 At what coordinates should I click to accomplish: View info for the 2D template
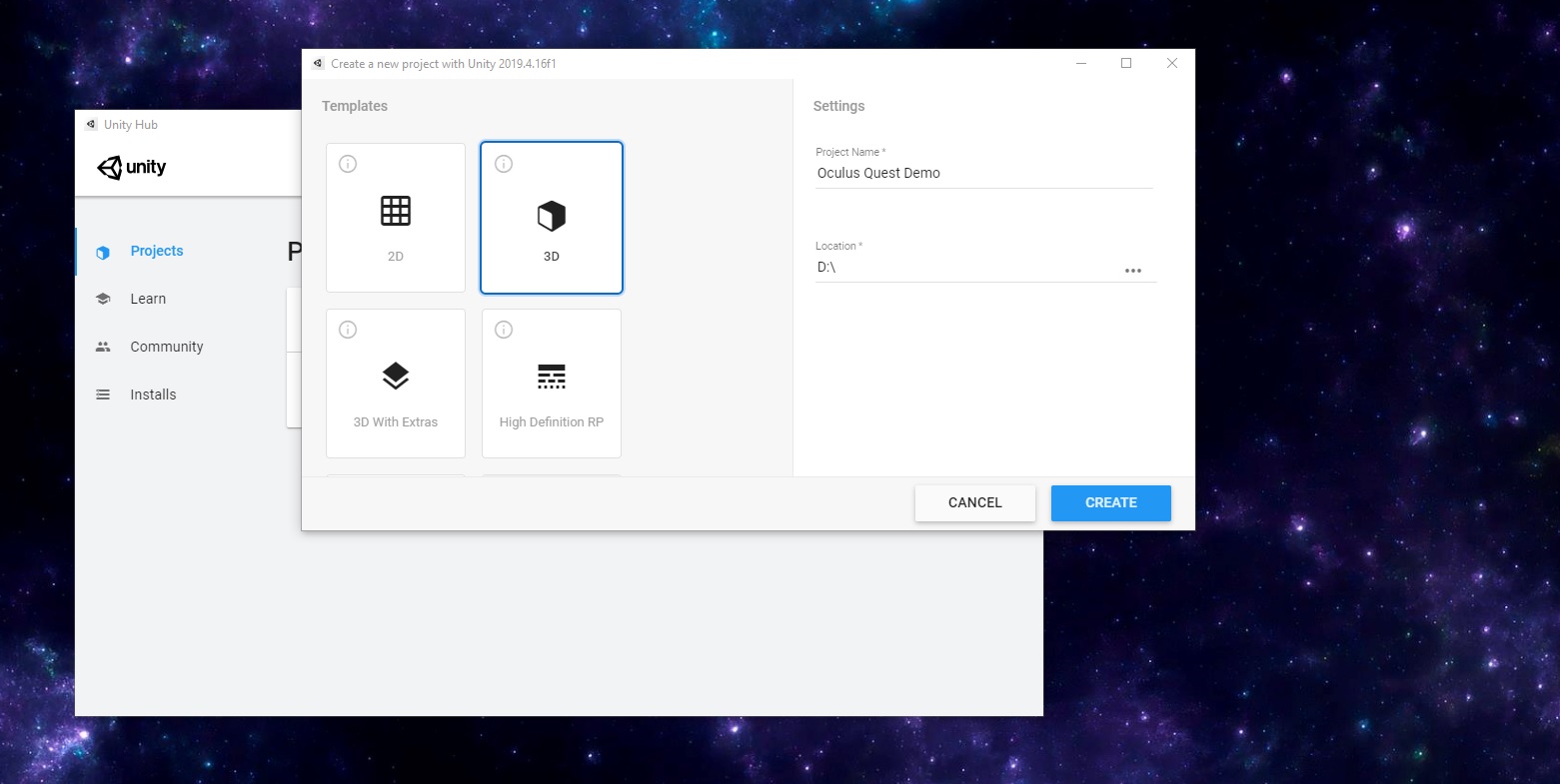click(347, 163)
